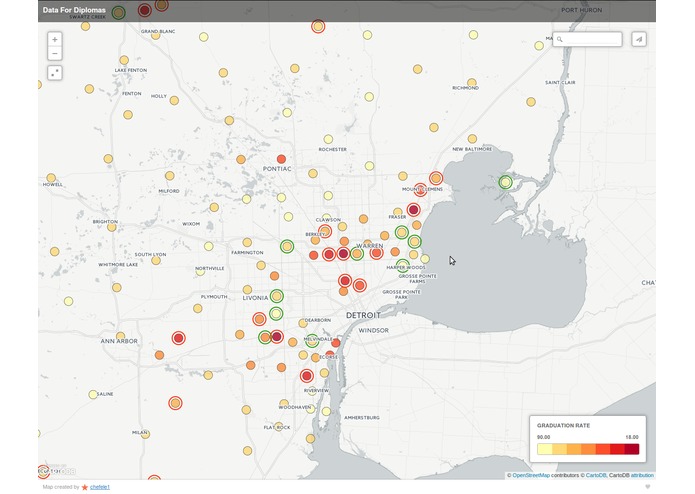Click the FARMINGTON label
This screenshot has width=695, height=494.
247,253
